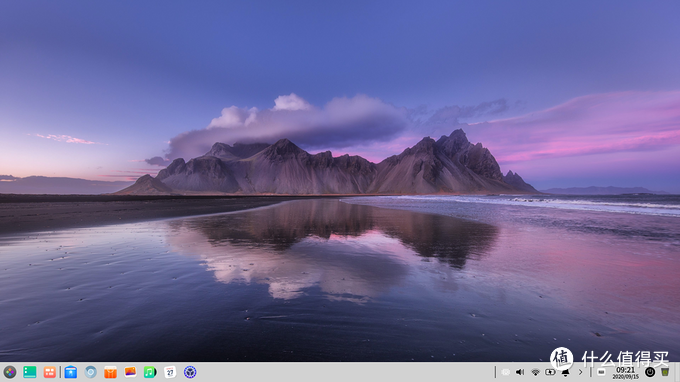Launch the browser from the dock
680x382 pixels.
click(x=91, y=372)
